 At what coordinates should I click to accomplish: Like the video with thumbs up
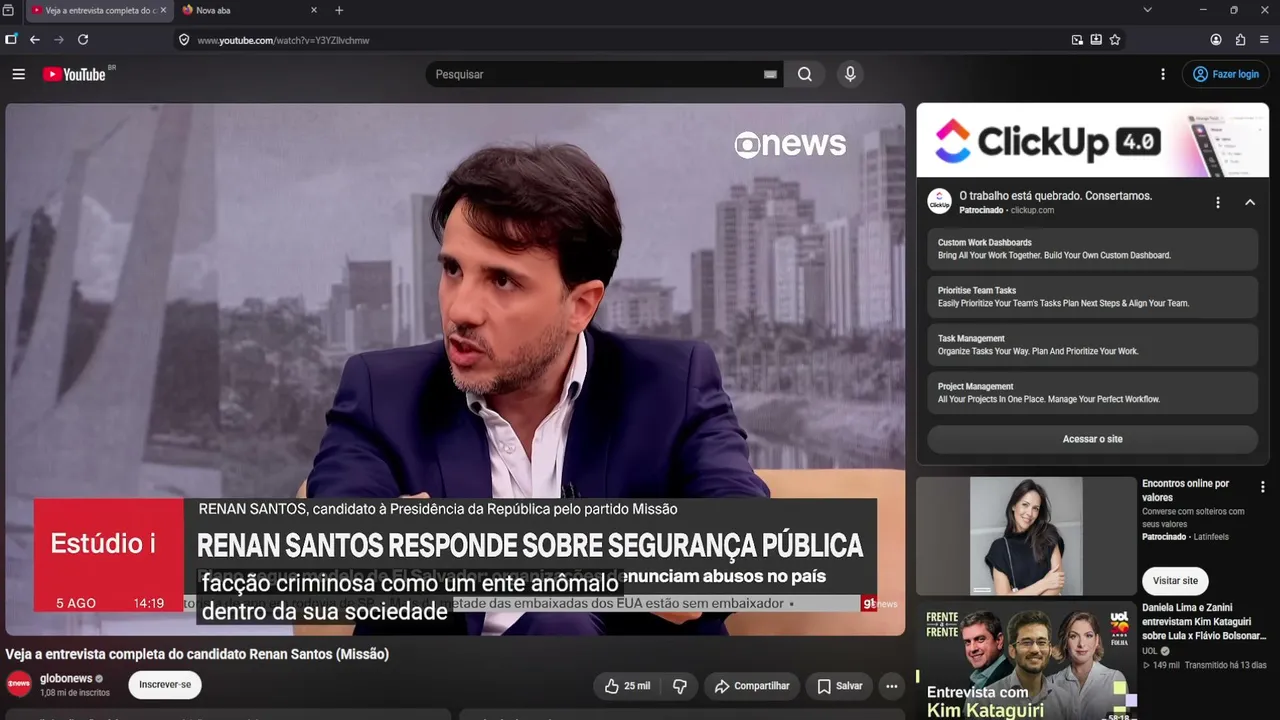(627, 686)
